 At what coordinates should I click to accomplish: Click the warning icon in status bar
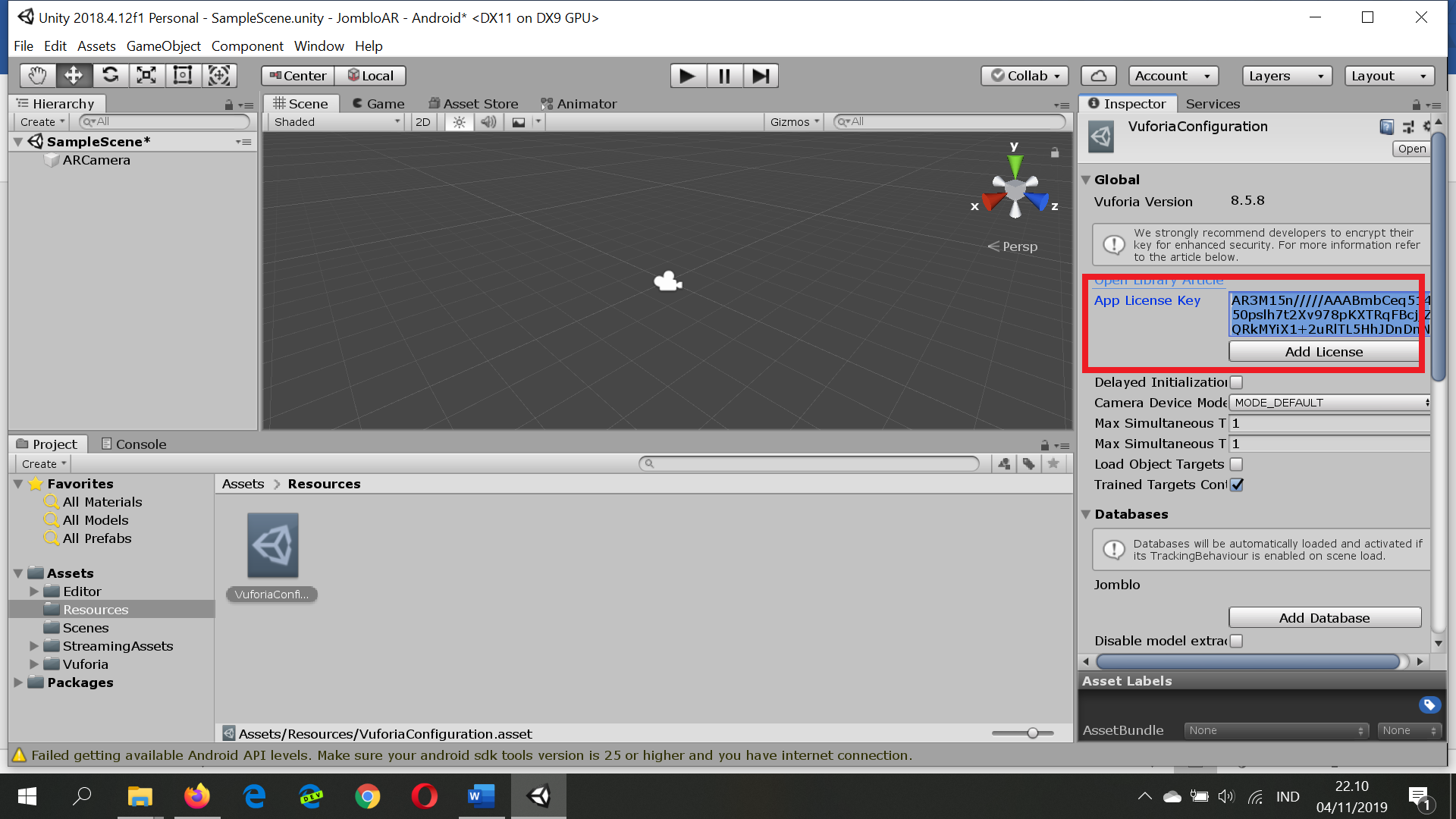[19, 755]
